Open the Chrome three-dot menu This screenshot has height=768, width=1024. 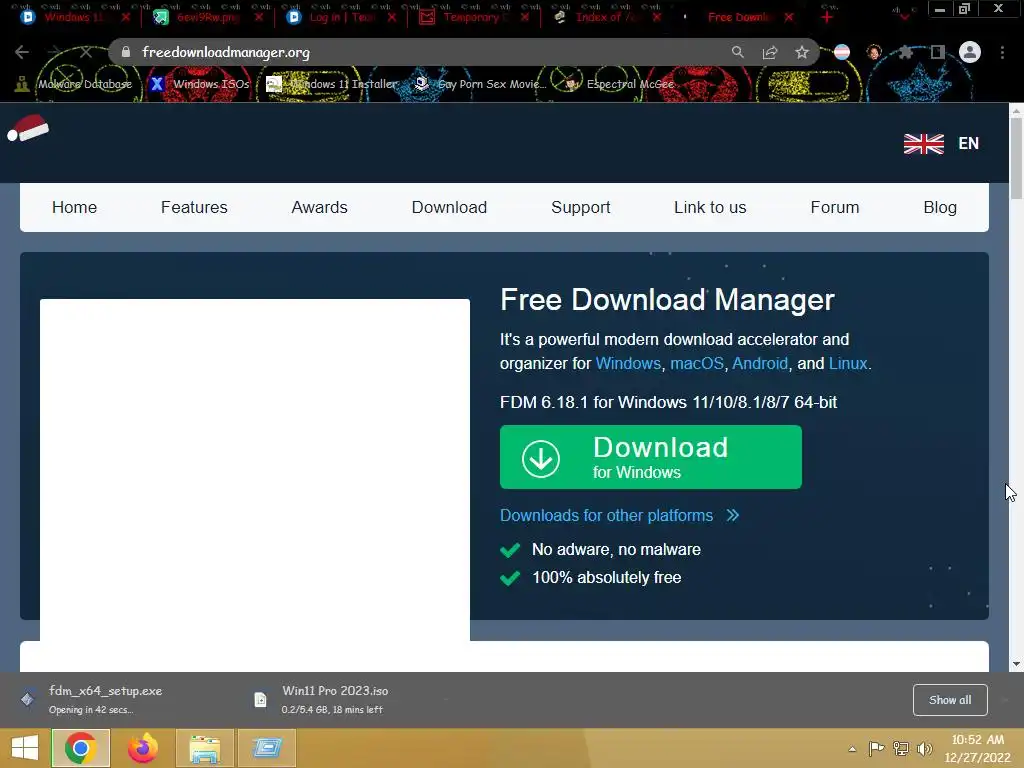(1002, 52)
